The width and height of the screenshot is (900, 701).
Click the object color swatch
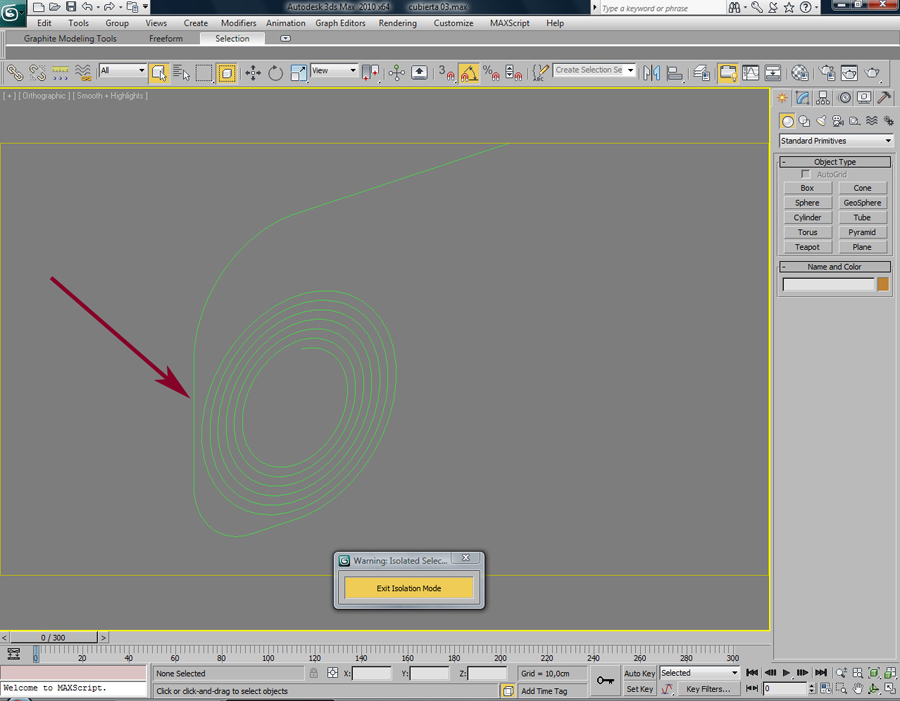coord(883,284)
